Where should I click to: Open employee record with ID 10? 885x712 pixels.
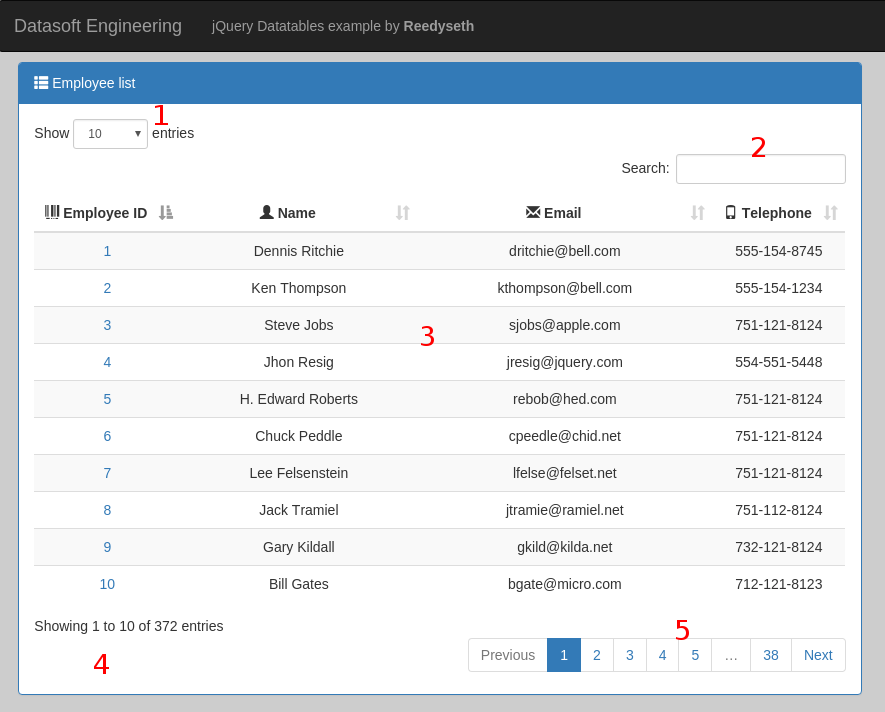(x=107, y=584)
